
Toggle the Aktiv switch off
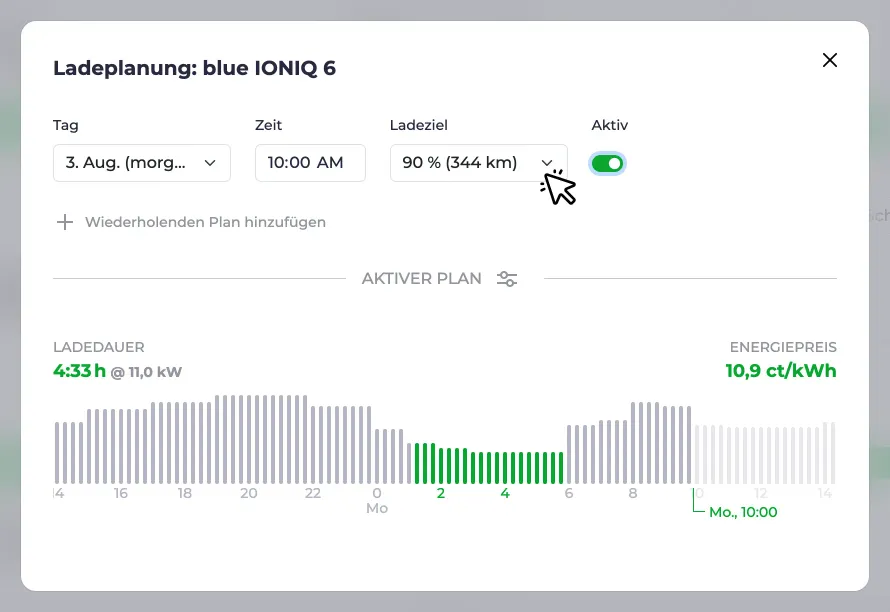(x=607, y=164)
